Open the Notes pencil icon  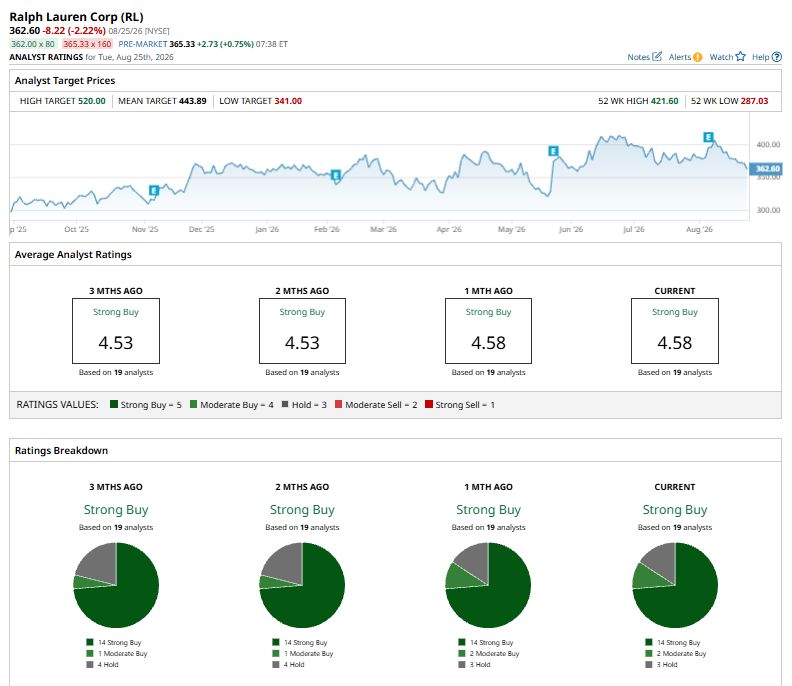[657, 57]
